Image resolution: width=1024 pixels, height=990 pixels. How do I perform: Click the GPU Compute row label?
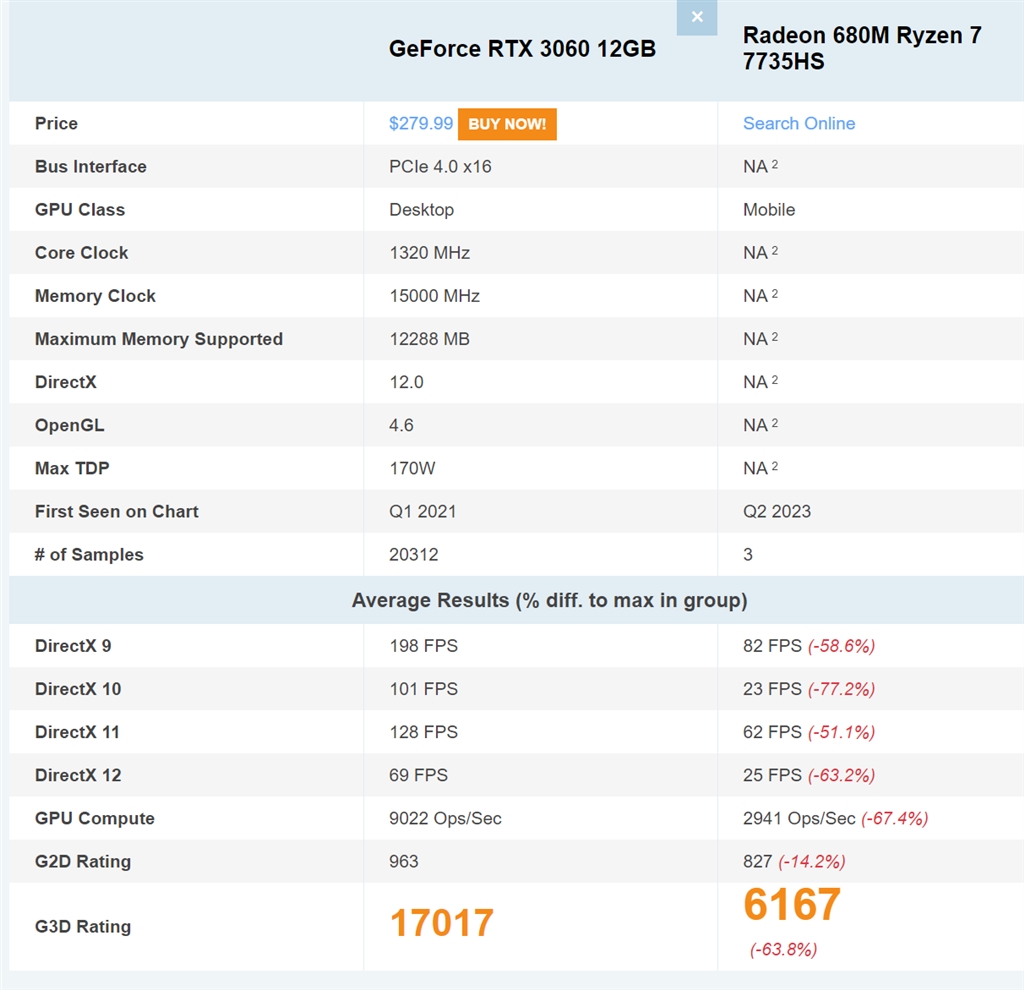coord(95,818)
